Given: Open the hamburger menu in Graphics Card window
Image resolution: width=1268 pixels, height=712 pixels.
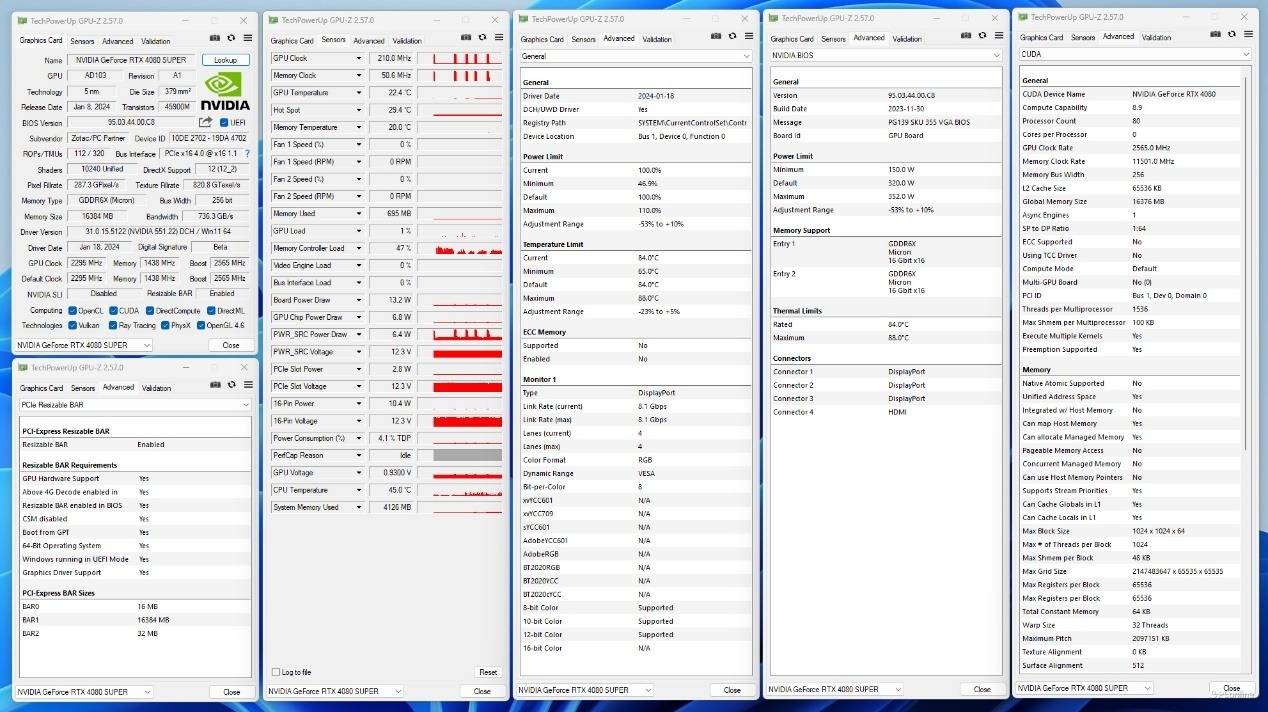Looking at the screenshot, I should 248,38.
